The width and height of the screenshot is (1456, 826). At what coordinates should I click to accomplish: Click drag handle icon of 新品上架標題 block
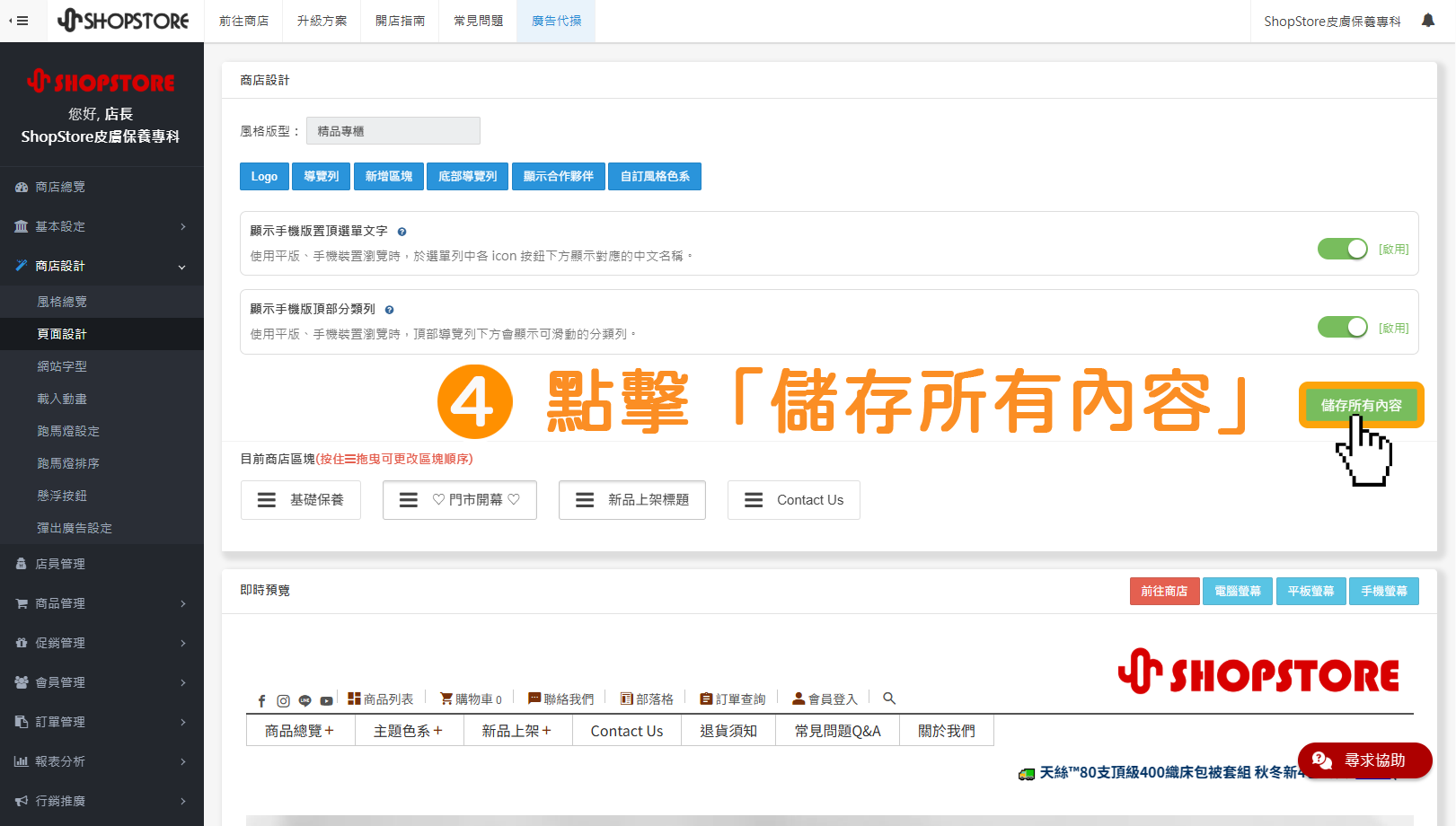point(585,500)
